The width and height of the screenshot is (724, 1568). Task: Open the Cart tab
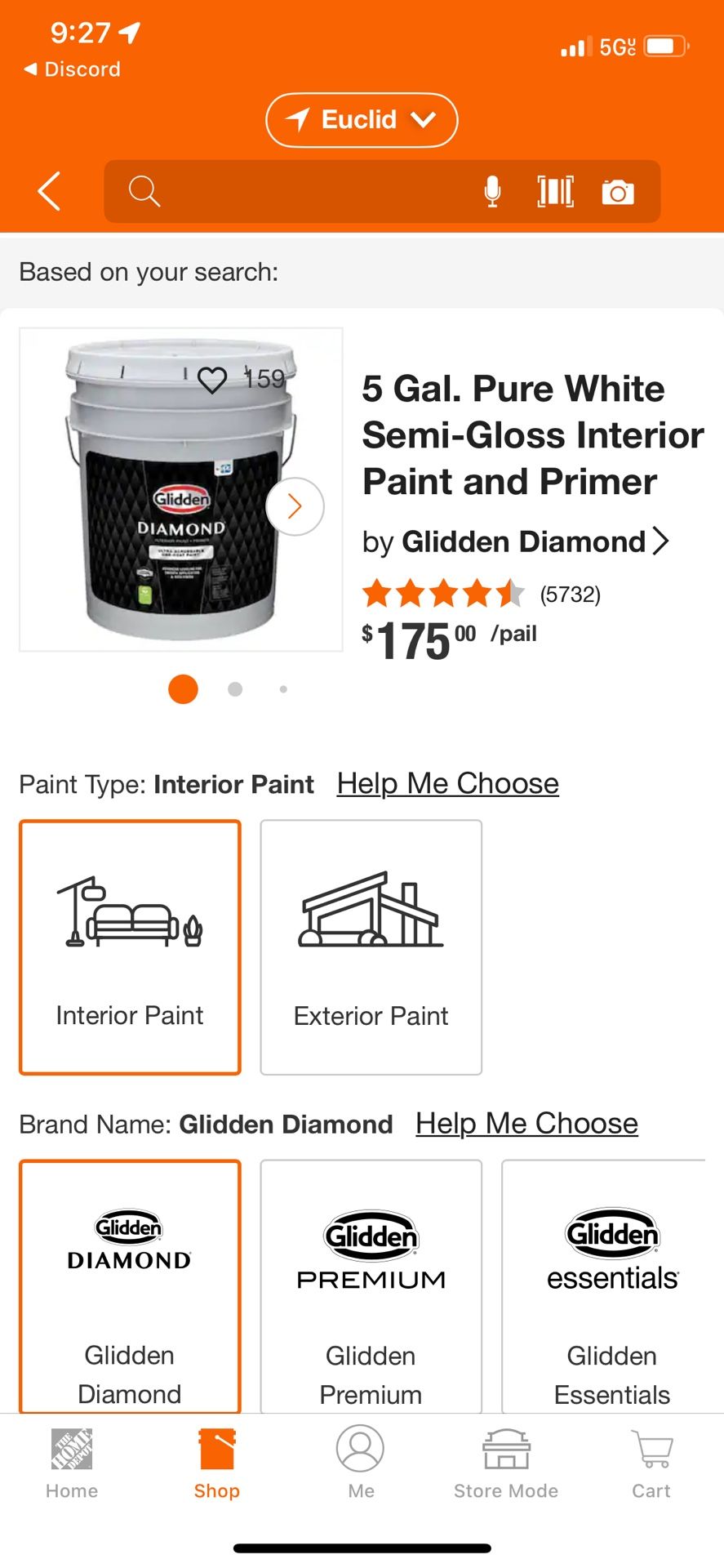tap(651, 1463)
